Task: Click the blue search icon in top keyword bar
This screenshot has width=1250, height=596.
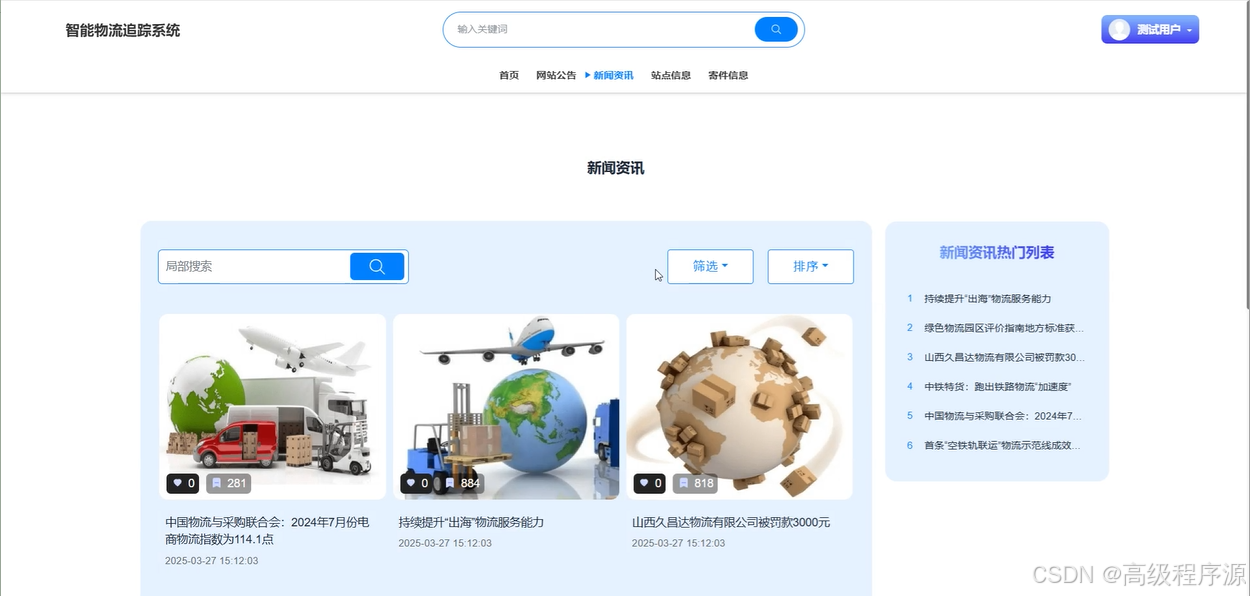Action: click(x=776, y=29)
